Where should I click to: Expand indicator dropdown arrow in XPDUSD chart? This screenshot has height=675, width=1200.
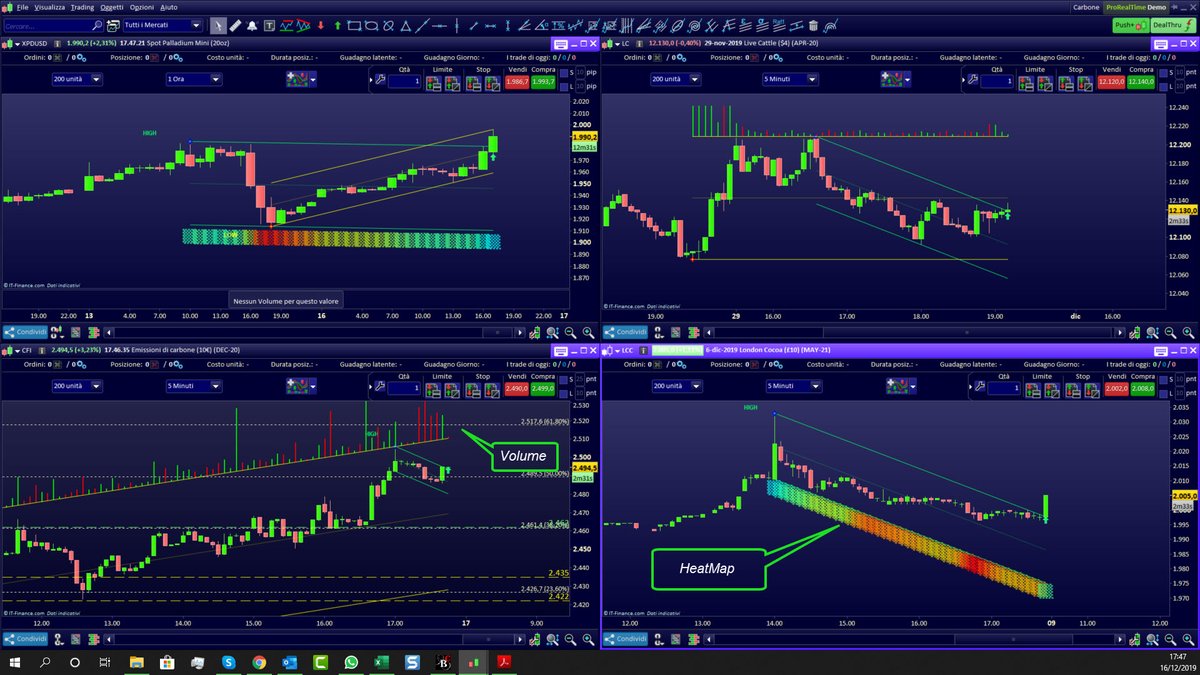point(313,79)
